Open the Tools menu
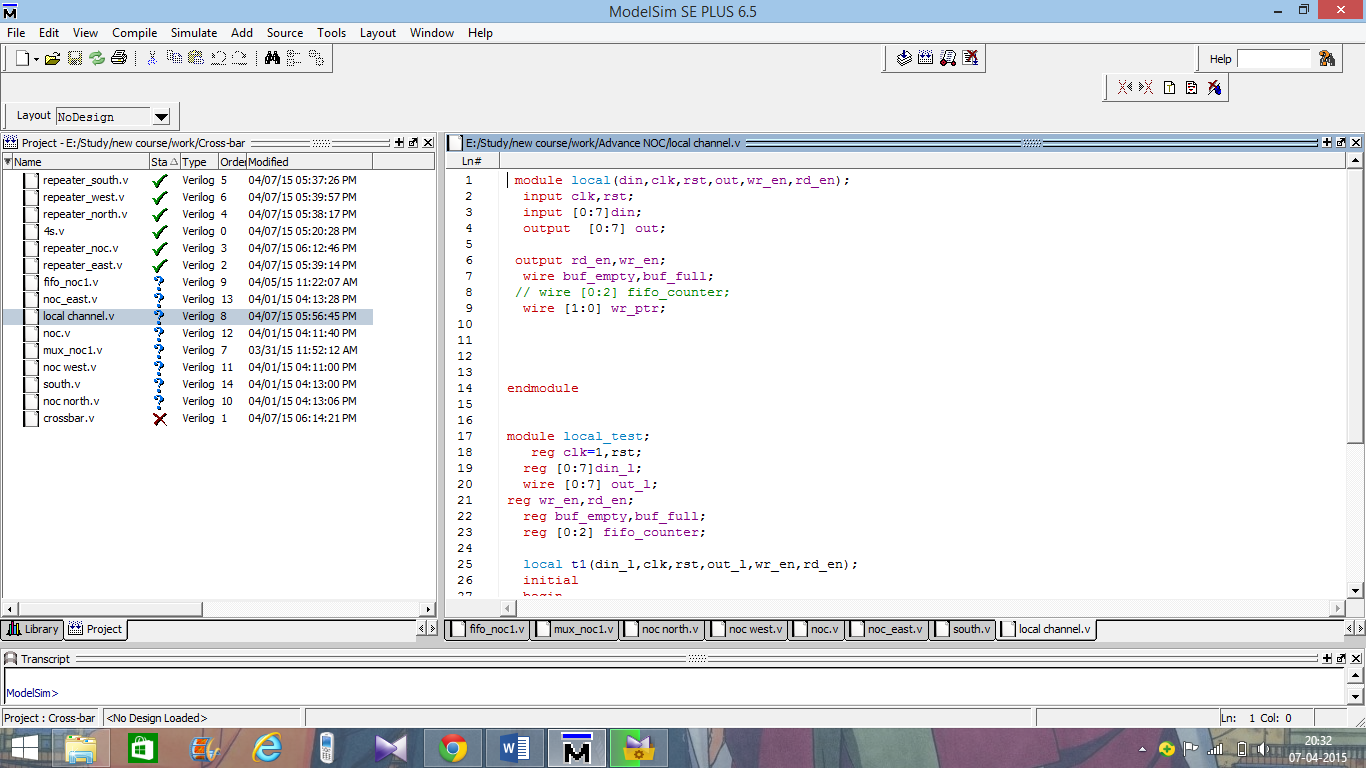 click(332, 33)
